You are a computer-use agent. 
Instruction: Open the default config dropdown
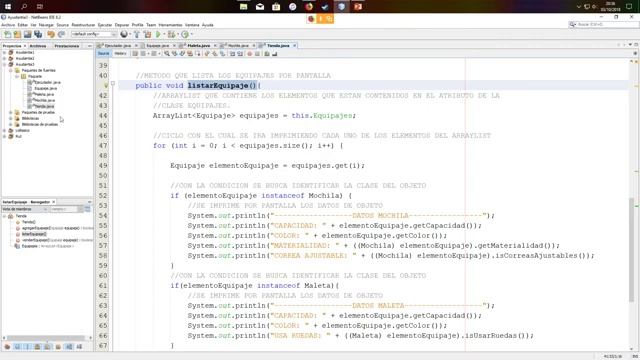94,35
